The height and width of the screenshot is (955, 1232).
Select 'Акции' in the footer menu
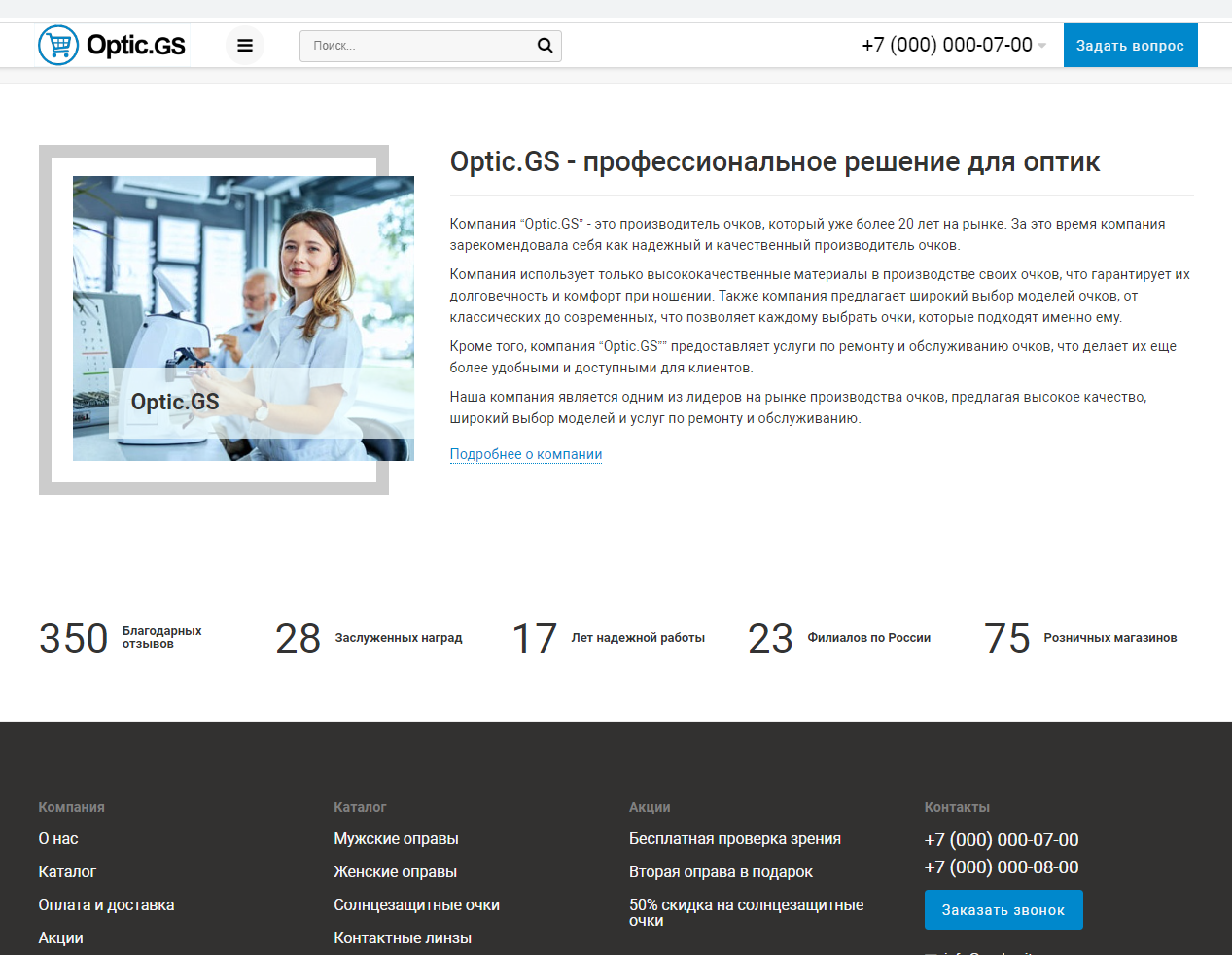click(x=60, y=937)
